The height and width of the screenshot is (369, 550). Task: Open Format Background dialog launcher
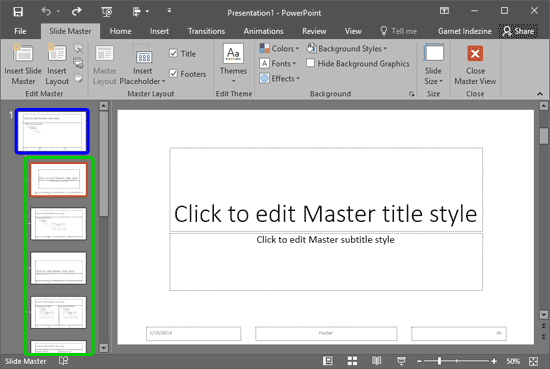(x=411, y=94)
